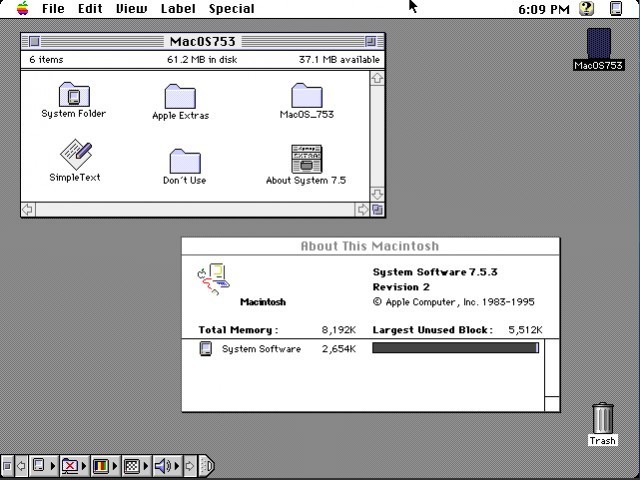This screenshot has width=640, height=480.
Task: Click the Control Strip right scroll arrow
Action: pos(190,466)
